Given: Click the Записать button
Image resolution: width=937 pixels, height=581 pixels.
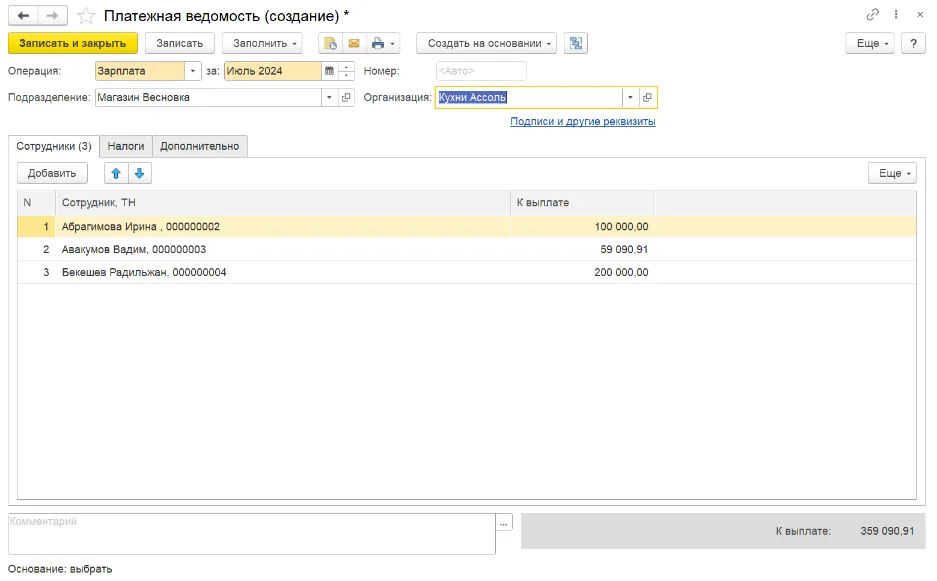Looking at the screenshot, I should tap(180, 44).
